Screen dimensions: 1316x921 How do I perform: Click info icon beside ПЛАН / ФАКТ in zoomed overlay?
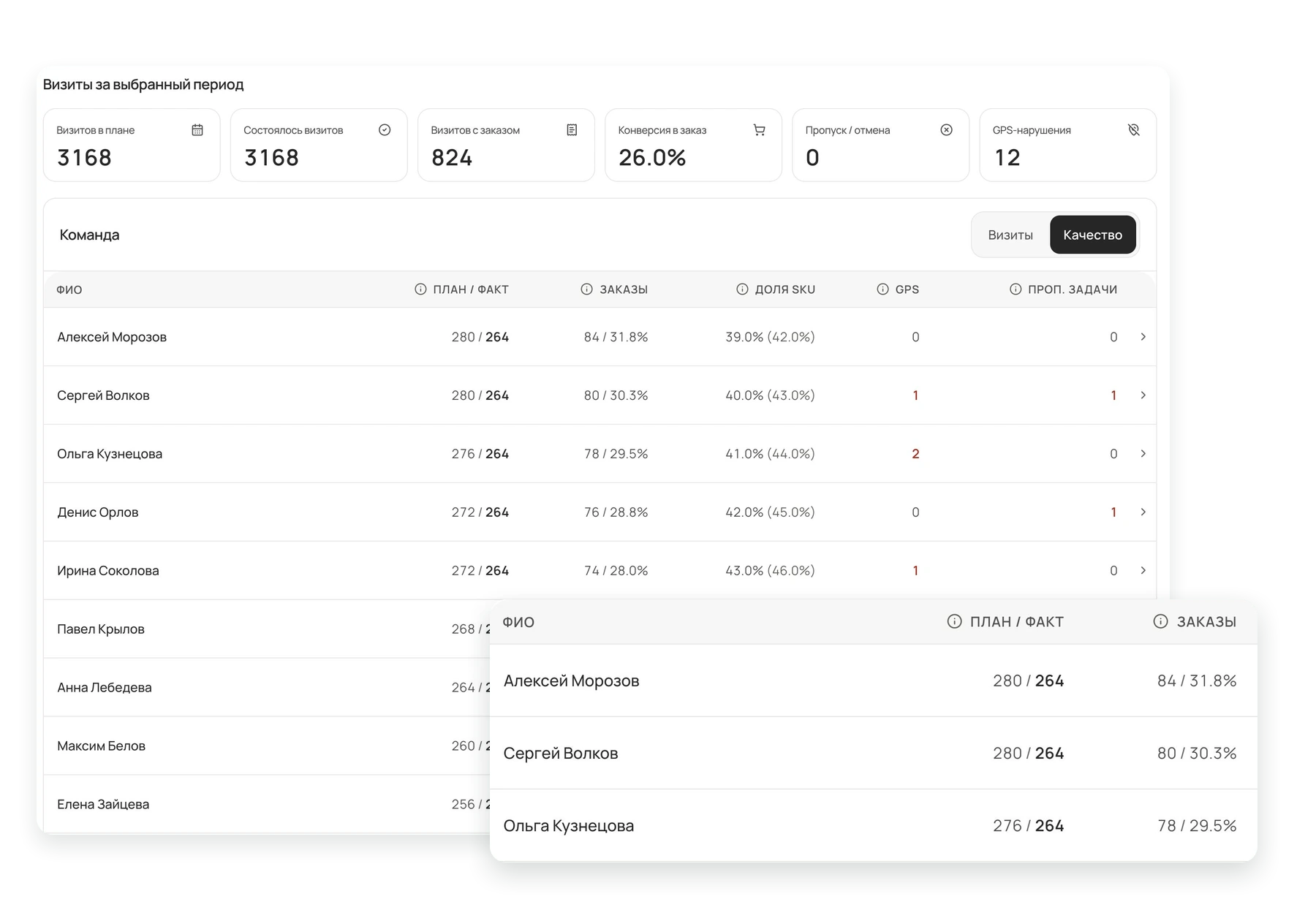coord(954,621)
